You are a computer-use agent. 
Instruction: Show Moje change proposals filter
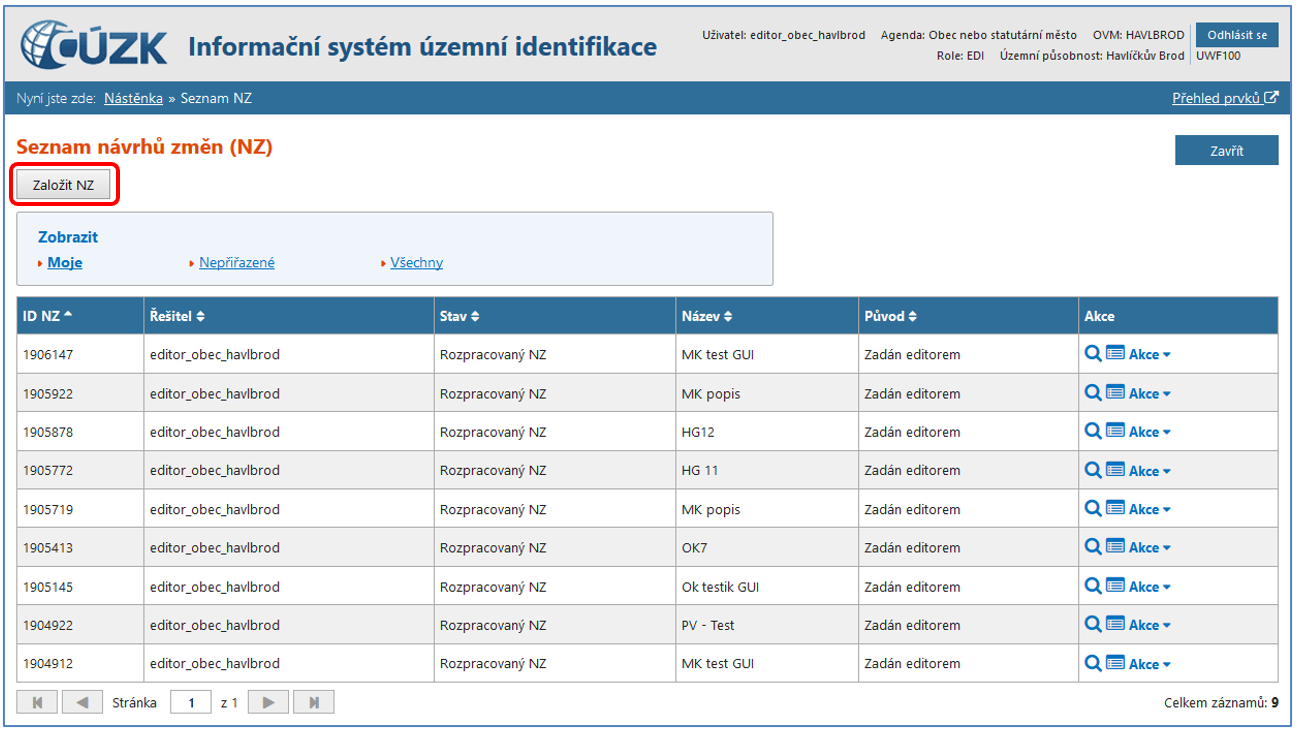[x=65, y=263]
